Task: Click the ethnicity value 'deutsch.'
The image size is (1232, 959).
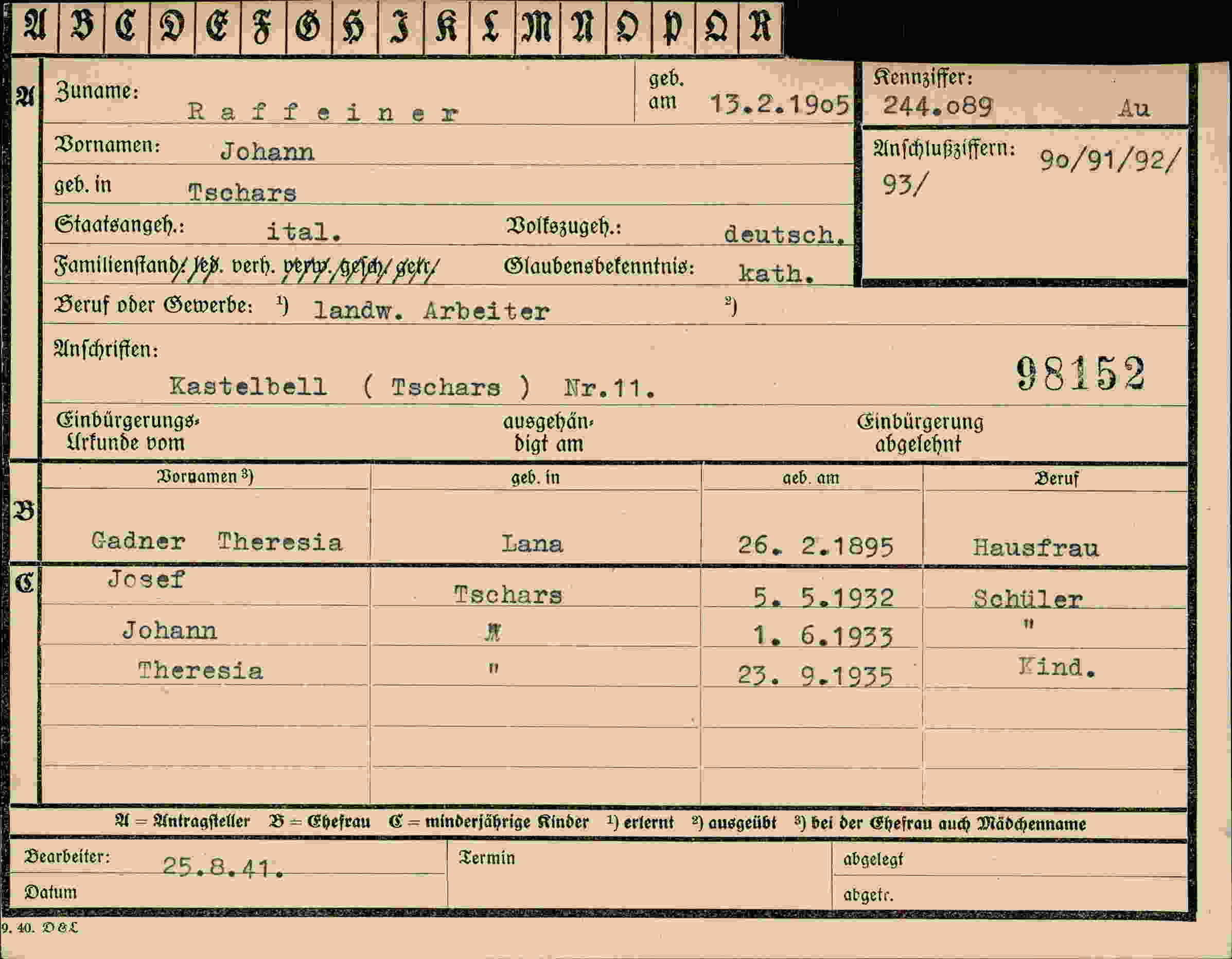Action: point(785,235)
